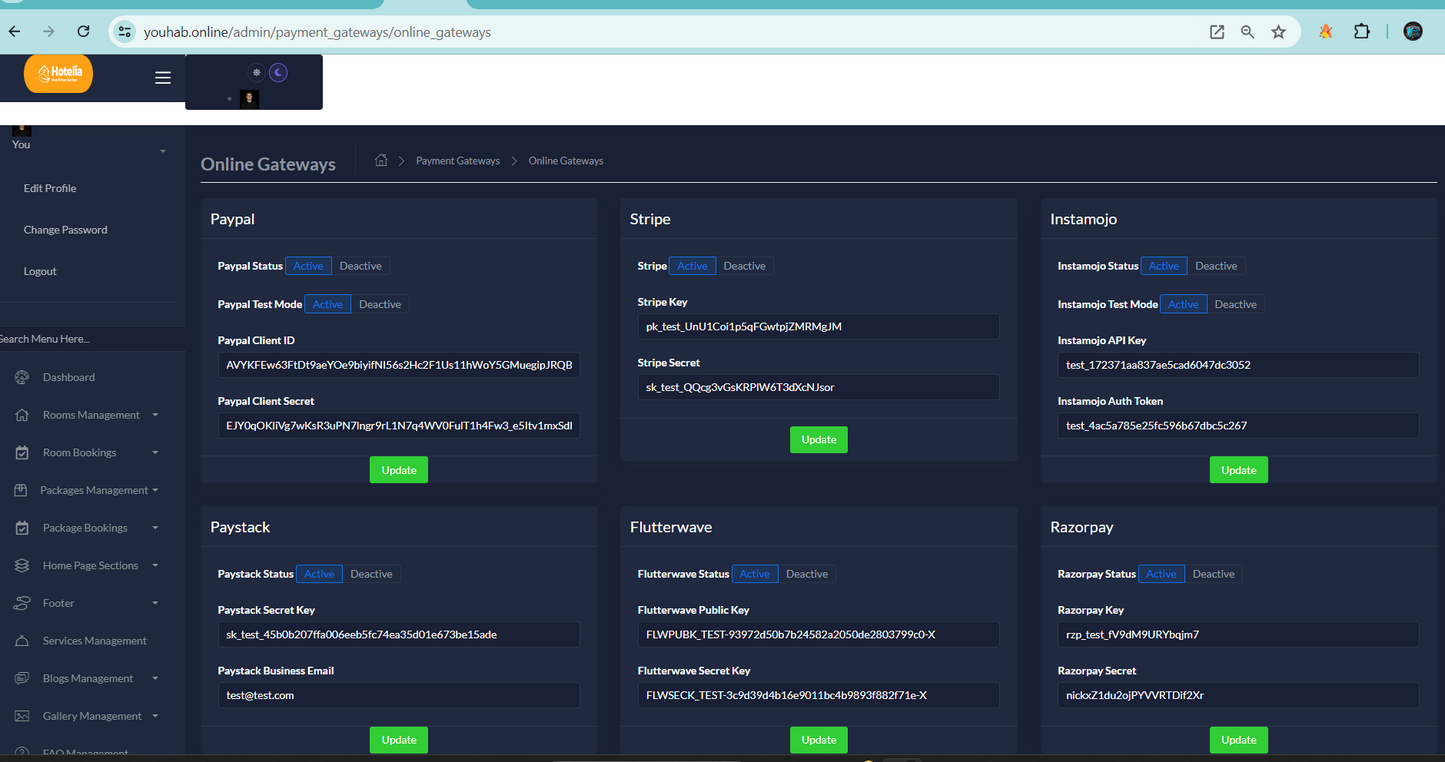Expand the Home Page Sections submenu

[155, 566]
